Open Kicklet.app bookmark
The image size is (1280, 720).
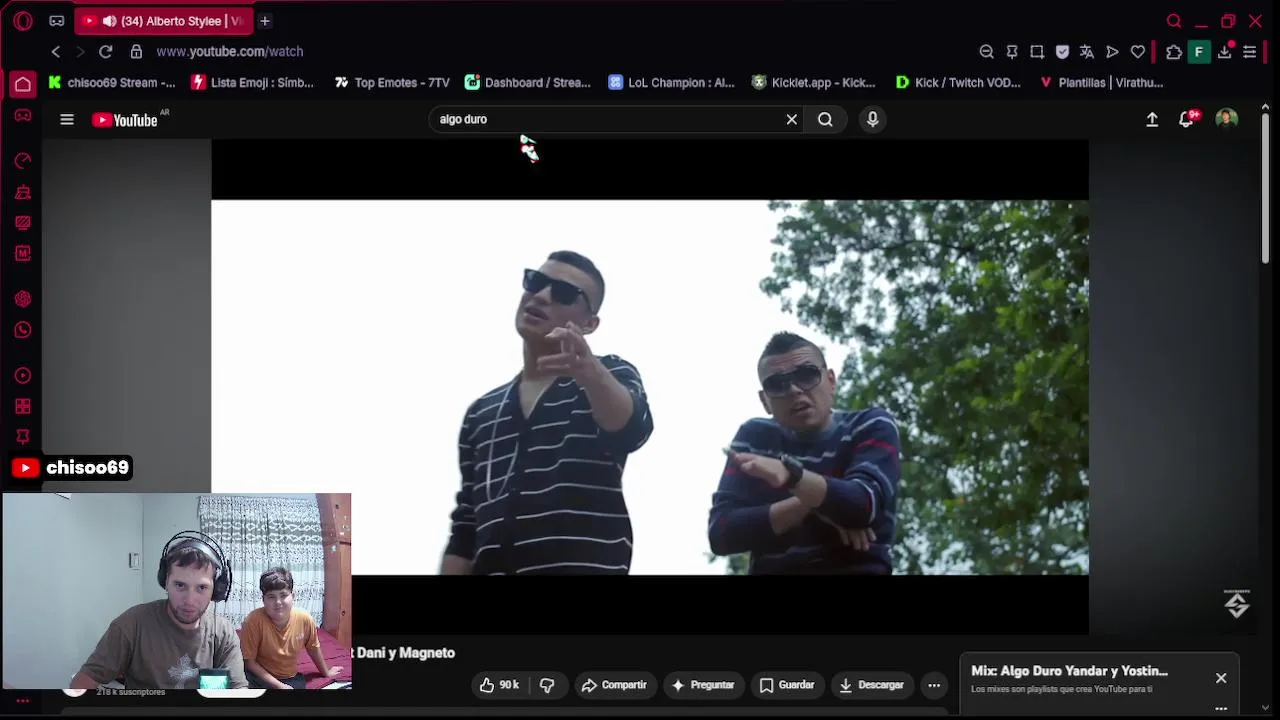pos(814,83)
